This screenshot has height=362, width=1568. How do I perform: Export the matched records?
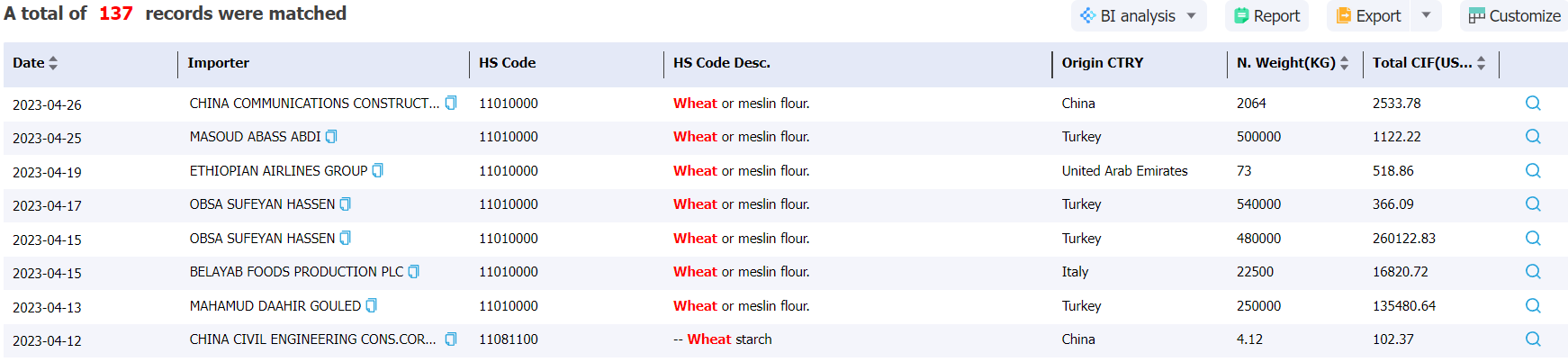pyautogui.click(x=1369, y=16)
